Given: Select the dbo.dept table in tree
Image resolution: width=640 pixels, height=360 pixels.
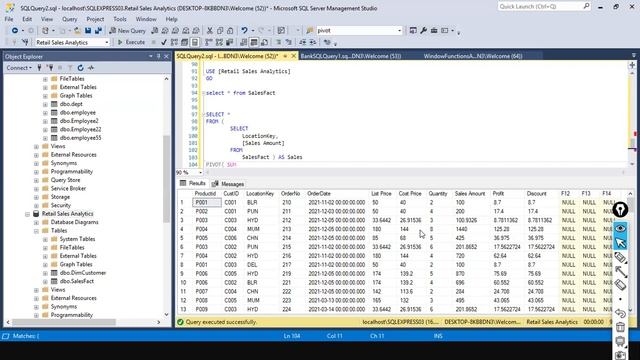Looking at the screenshot, I should click(71, 104).
